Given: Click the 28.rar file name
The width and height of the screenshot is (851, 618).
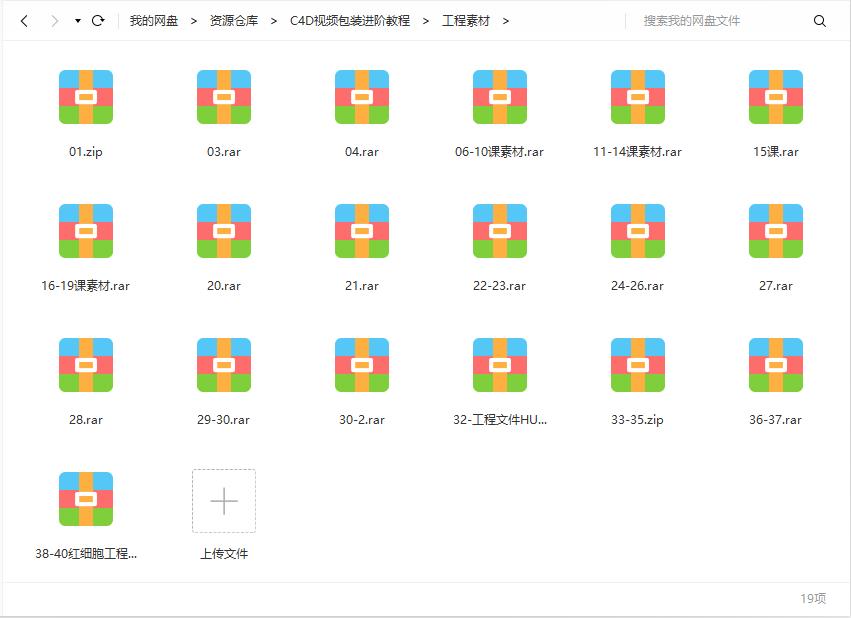Looking at the screenshot, I should [86, 419].
